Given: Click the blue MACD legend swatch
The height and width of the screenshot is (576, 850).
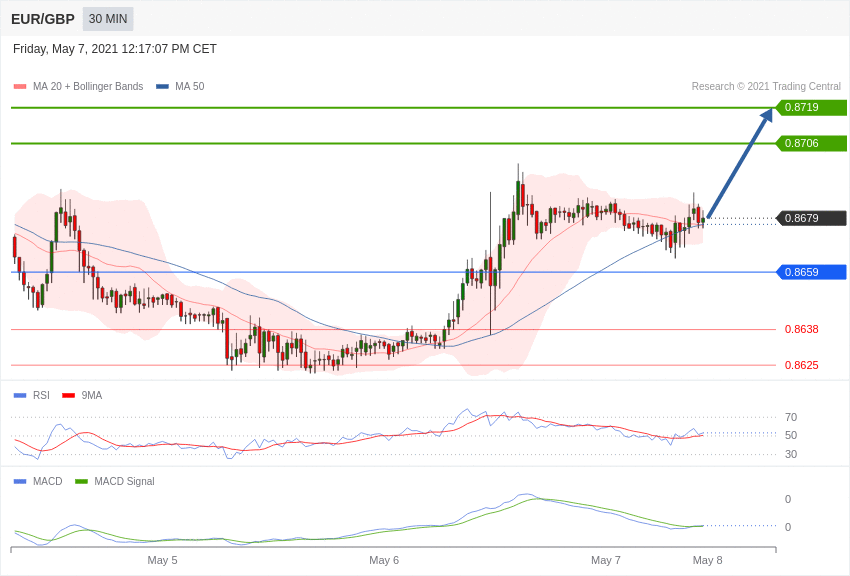Looking at the screenshot, I should pos(20,481).
